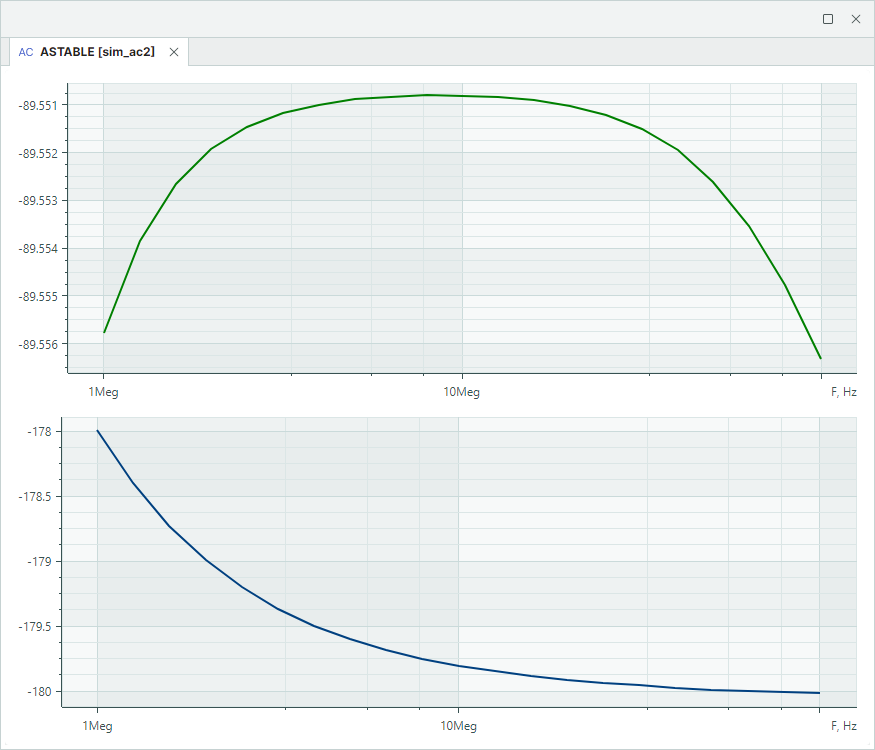
Task: Click the AC icon on the ASTABLE tab
Action: point(26,52)
